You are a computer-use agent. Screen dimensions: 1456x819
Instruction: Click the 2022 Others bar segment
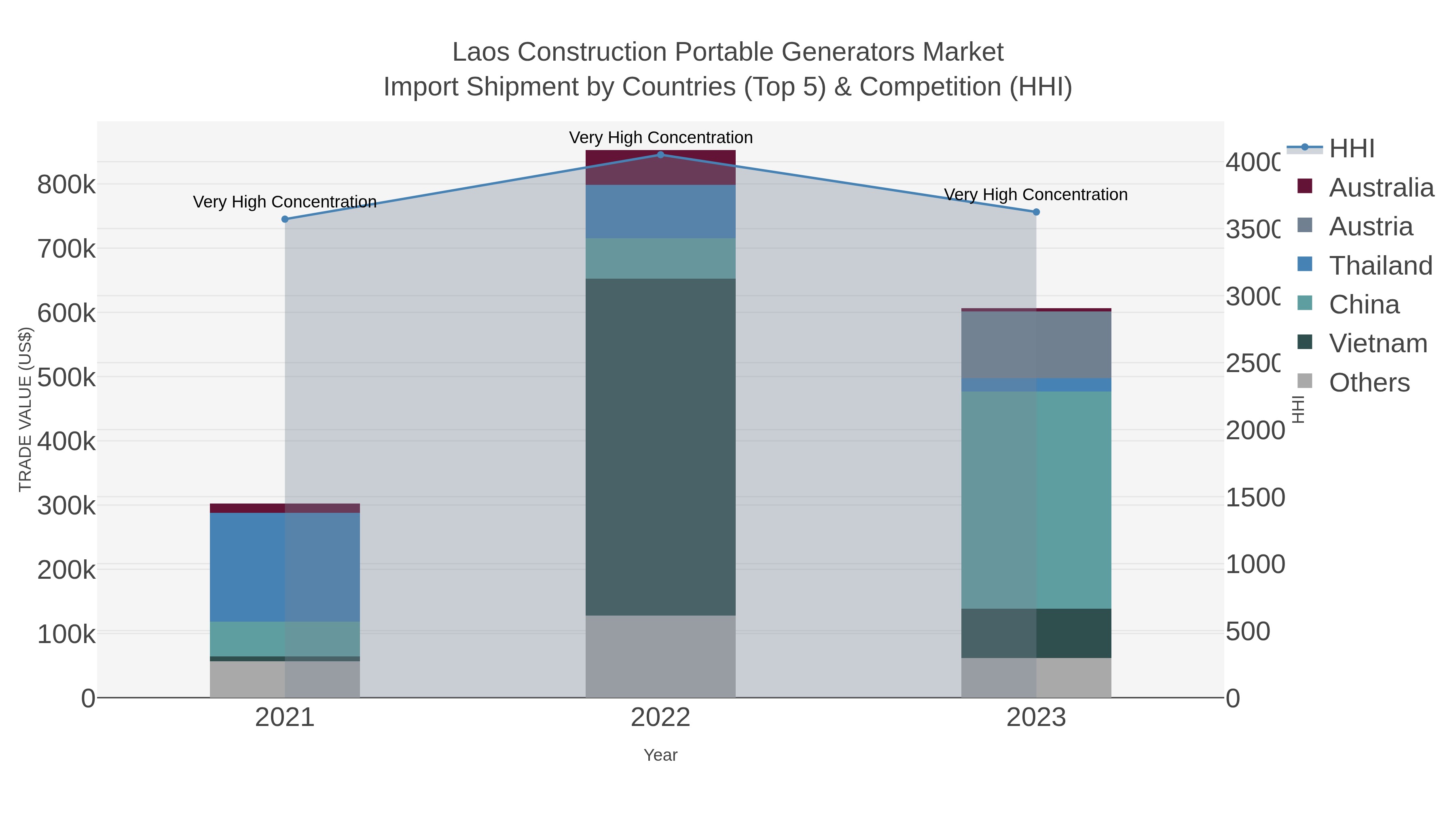(660, 656)
